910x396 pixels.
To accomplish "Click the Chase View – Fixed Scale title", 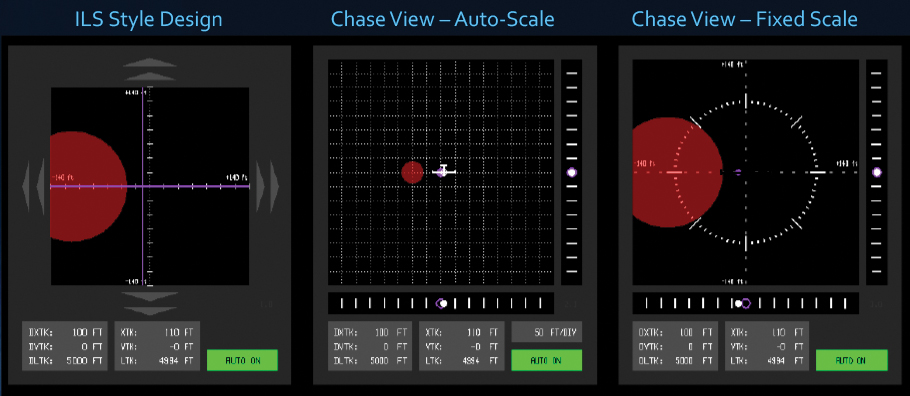I will coord(744,19).
